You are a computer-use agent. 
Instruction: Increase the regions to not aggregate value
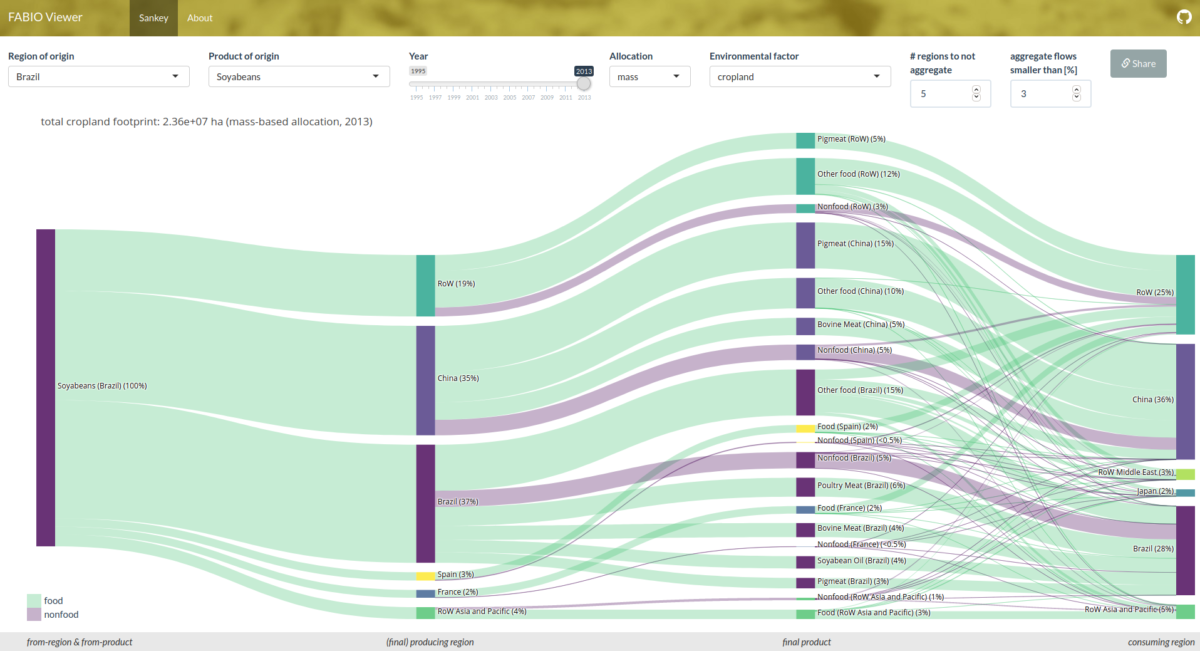[976, 89]
